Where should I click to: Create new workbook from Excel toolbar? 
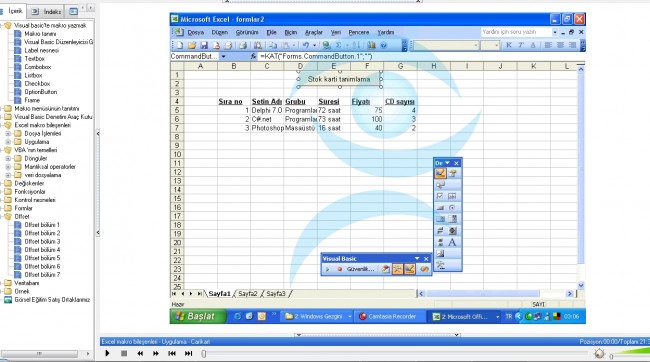click(180, 45)
